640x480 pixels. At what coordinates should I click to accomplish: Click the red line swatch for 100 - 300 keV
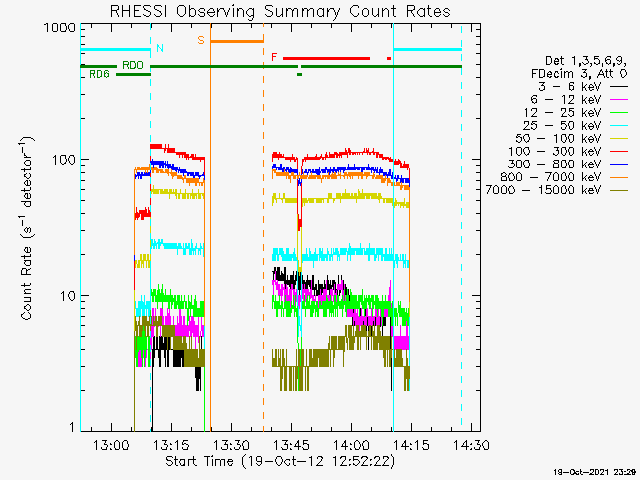619,151
